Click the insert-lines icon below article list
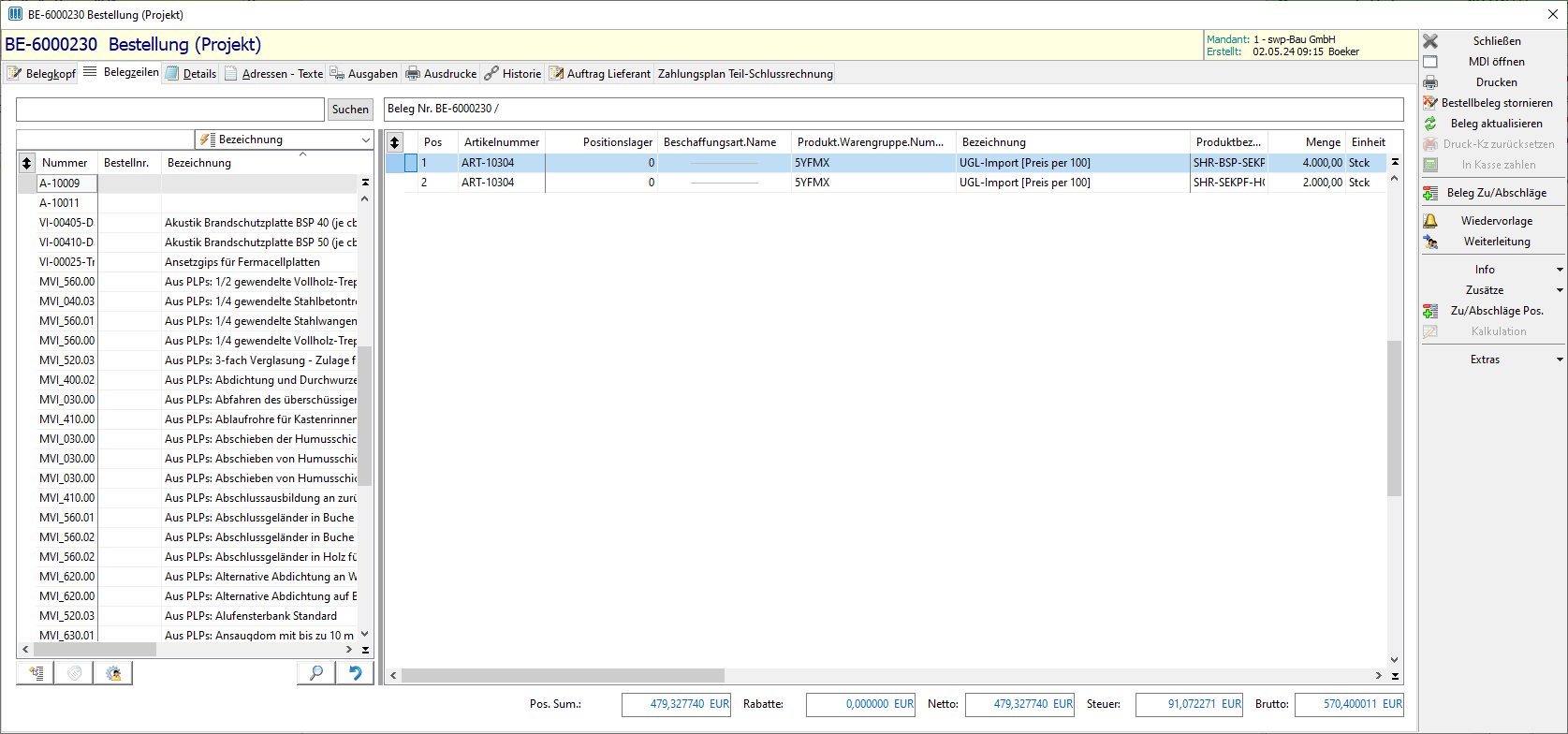The image size is (1568, 734). click(36, 672)
